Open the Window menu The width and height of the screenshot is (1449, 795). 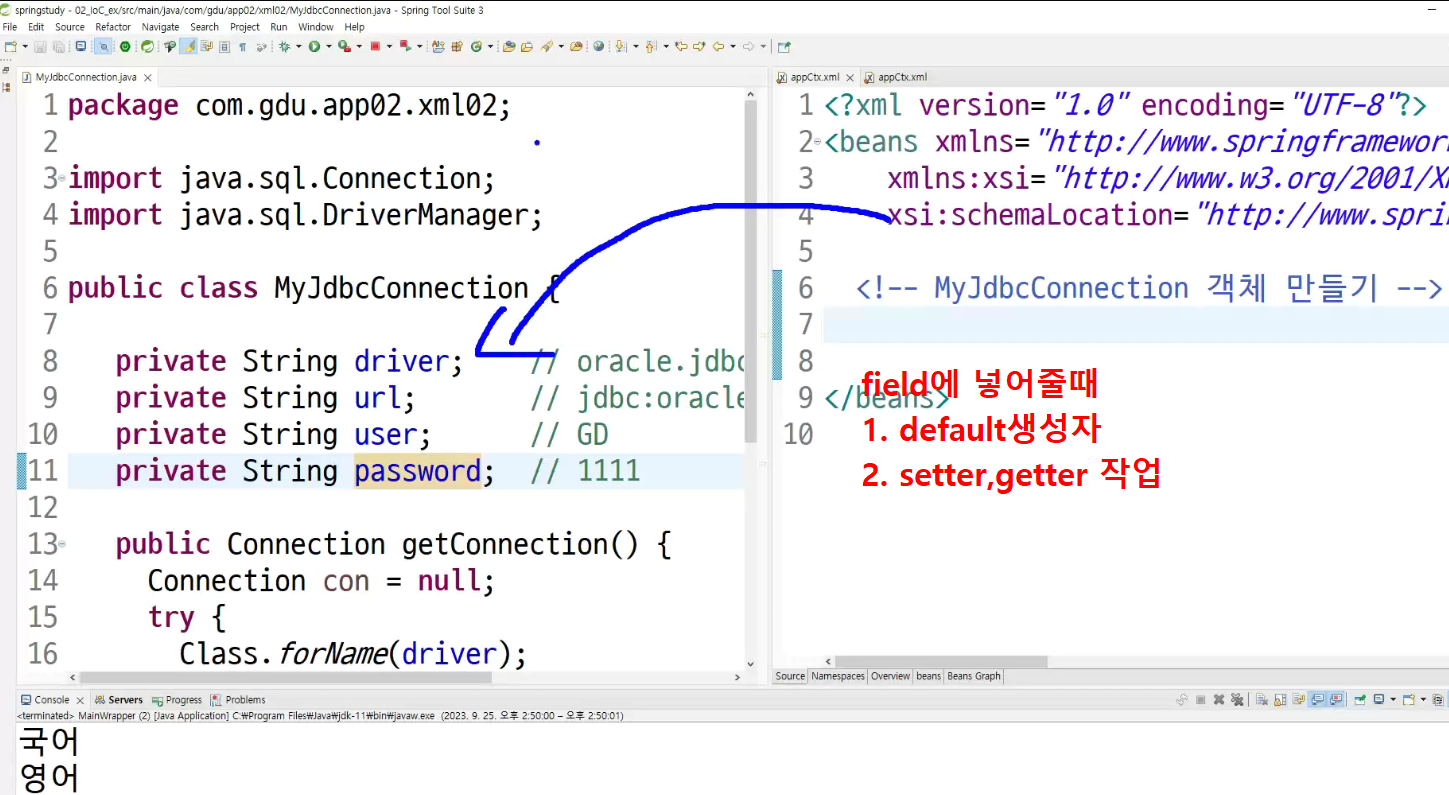point(316,27)
